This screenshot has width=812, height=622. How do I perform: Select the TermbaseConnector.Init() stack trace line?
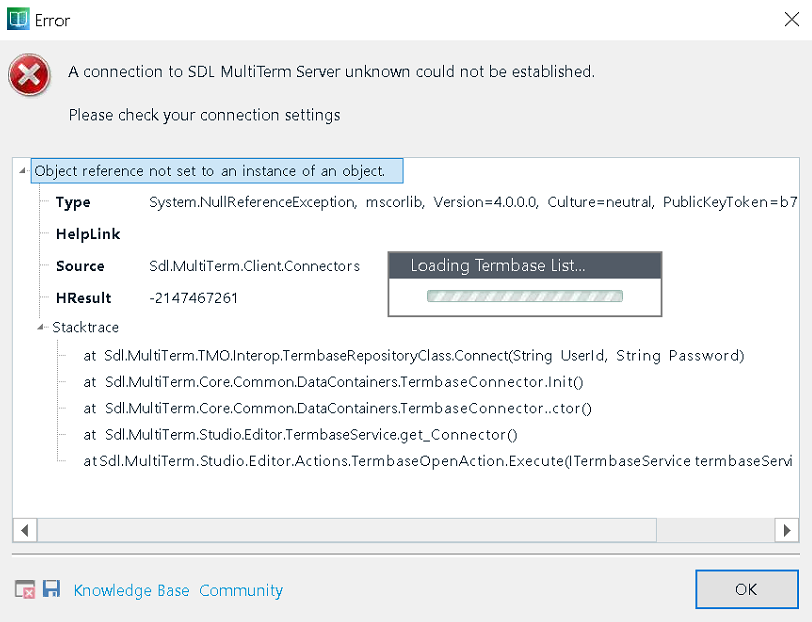click(x=334, y=382)
